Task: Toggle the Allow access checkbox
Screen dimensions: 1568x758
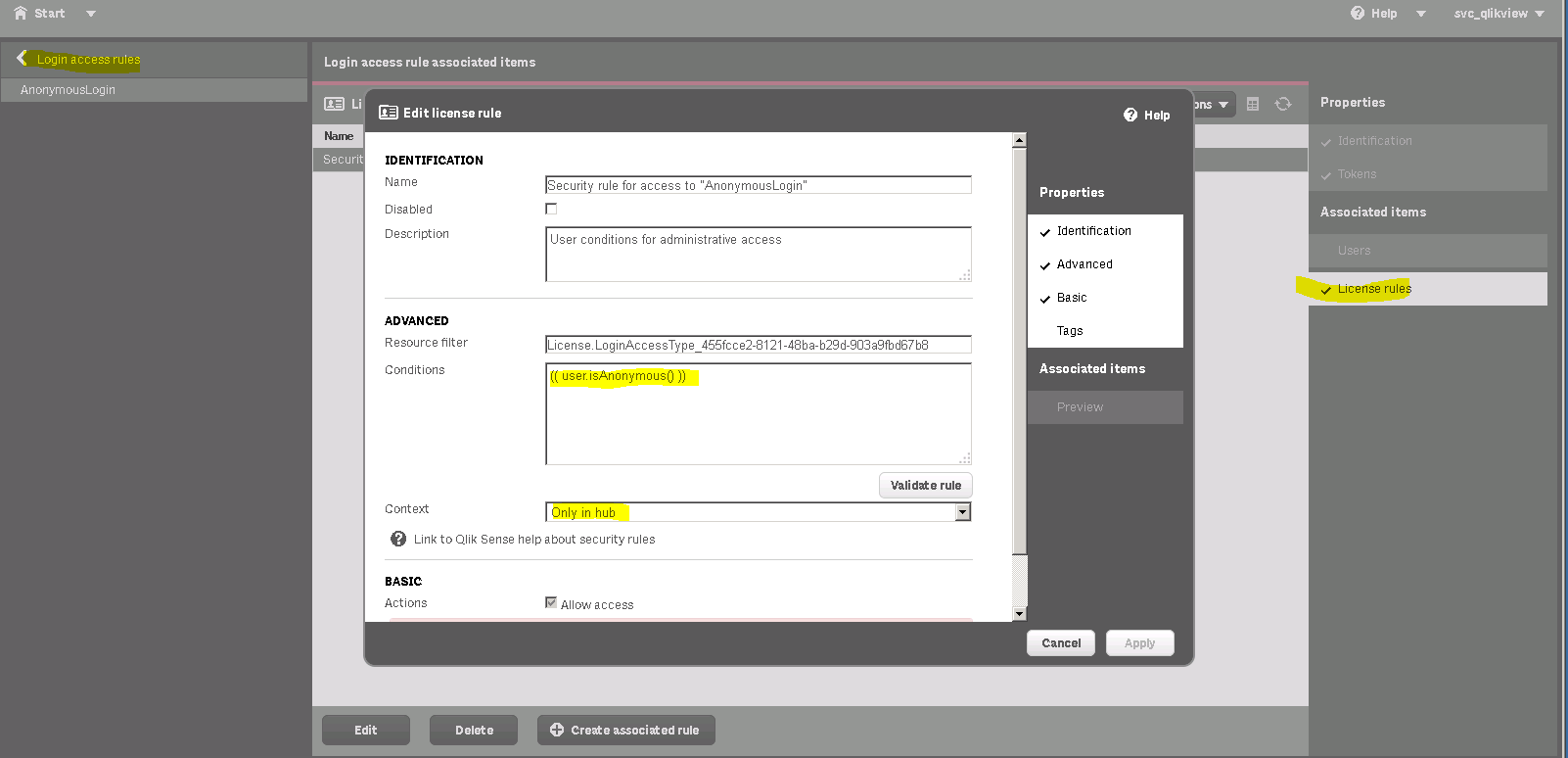Action: coord(551,603)
